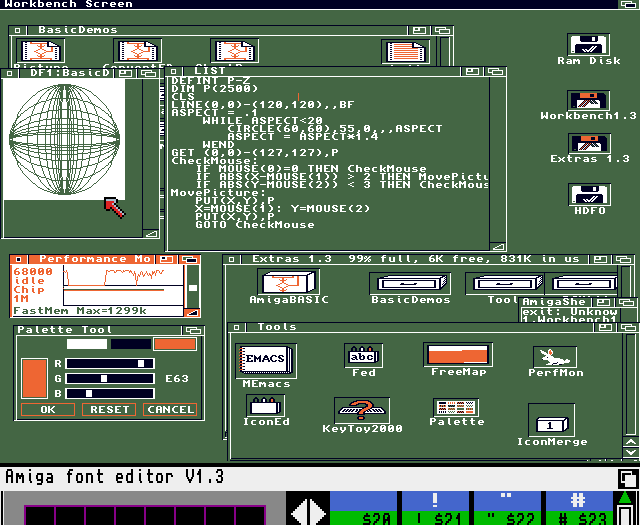The image size is (640, 525).
Task: Click the font editor screen depth gadget
Action: tap(627, 478)
